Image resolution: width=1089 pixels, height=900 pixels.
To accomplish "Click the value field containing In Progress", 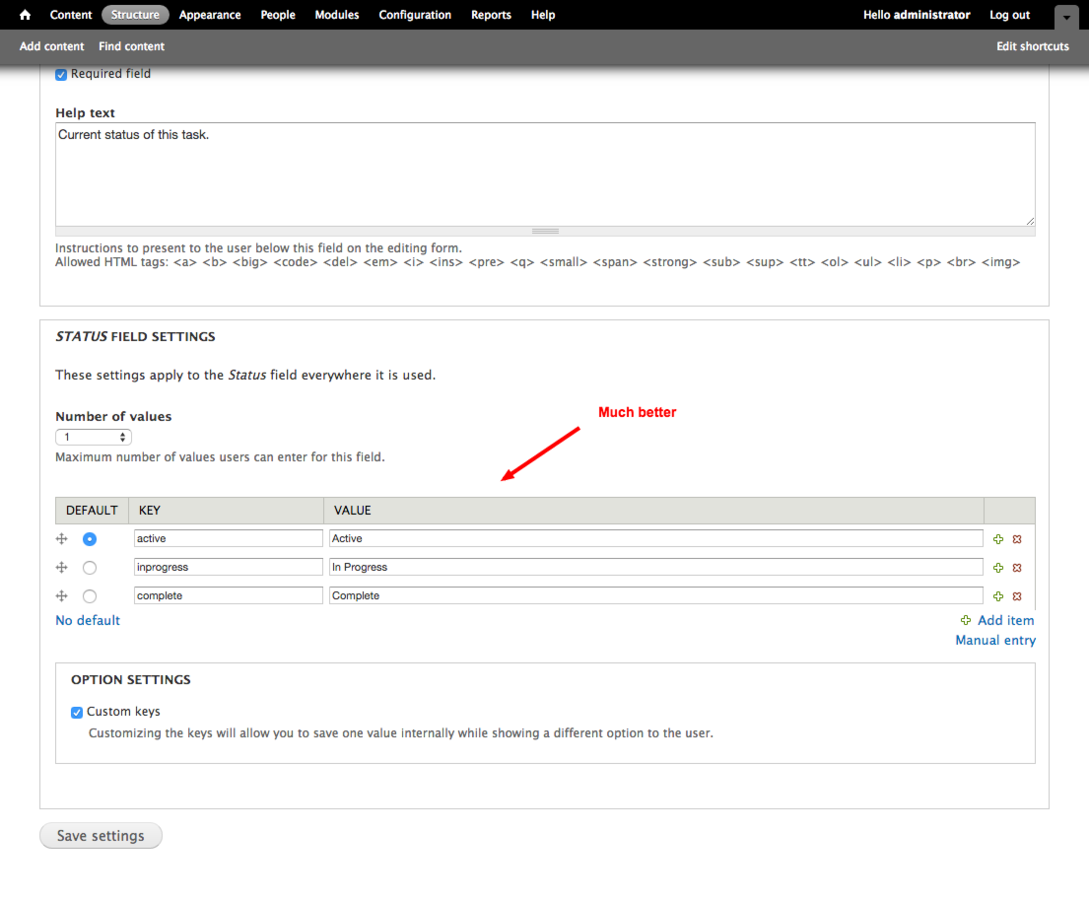I will coord(656,567).
